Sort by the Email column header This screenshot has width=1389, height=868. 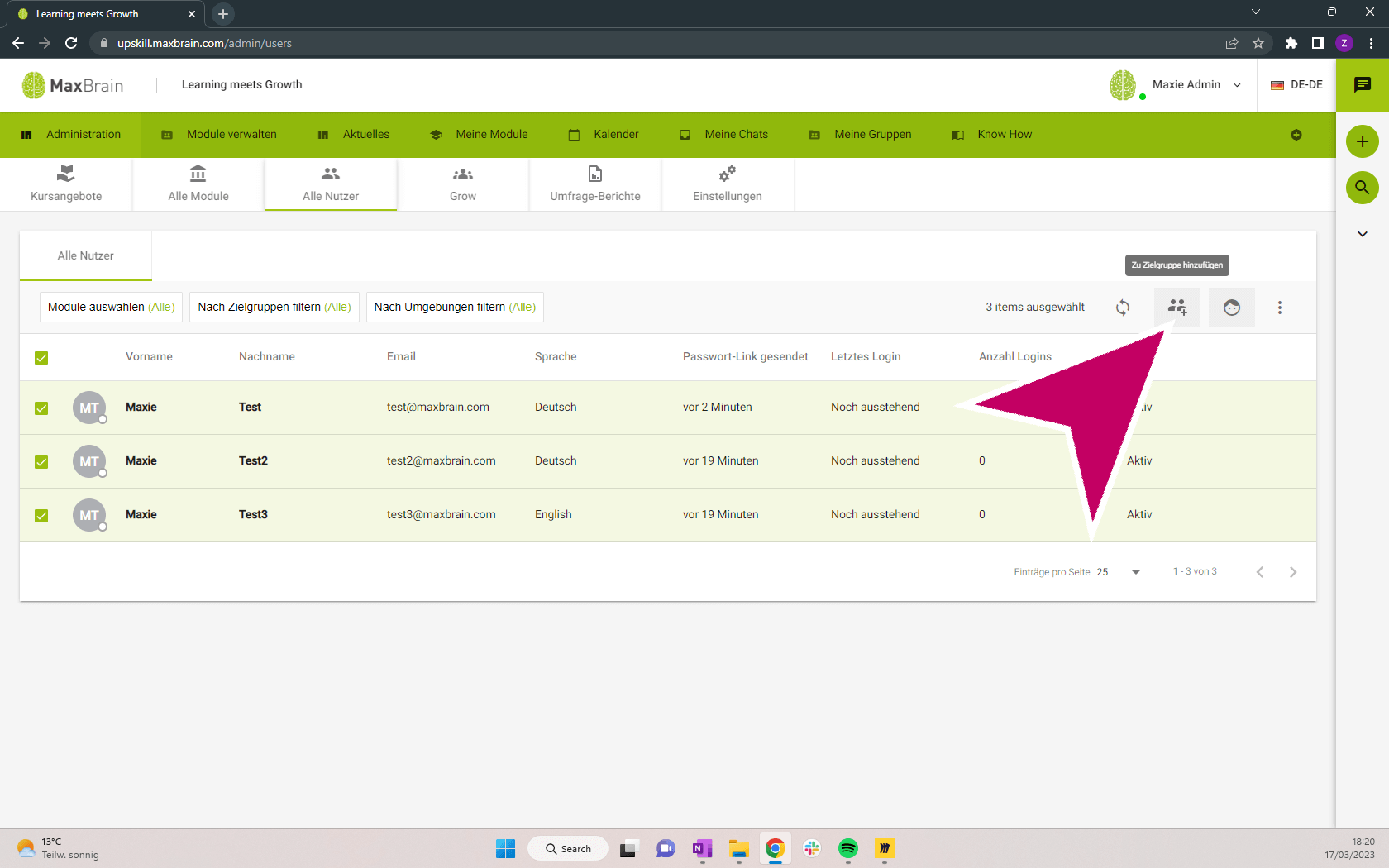click(401, 357)
